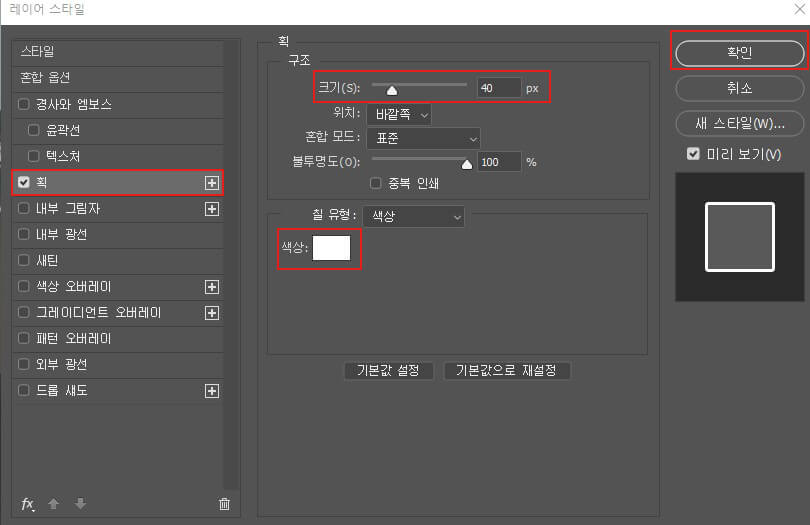Click the 크기 input field showing 40

click(499, 88)
